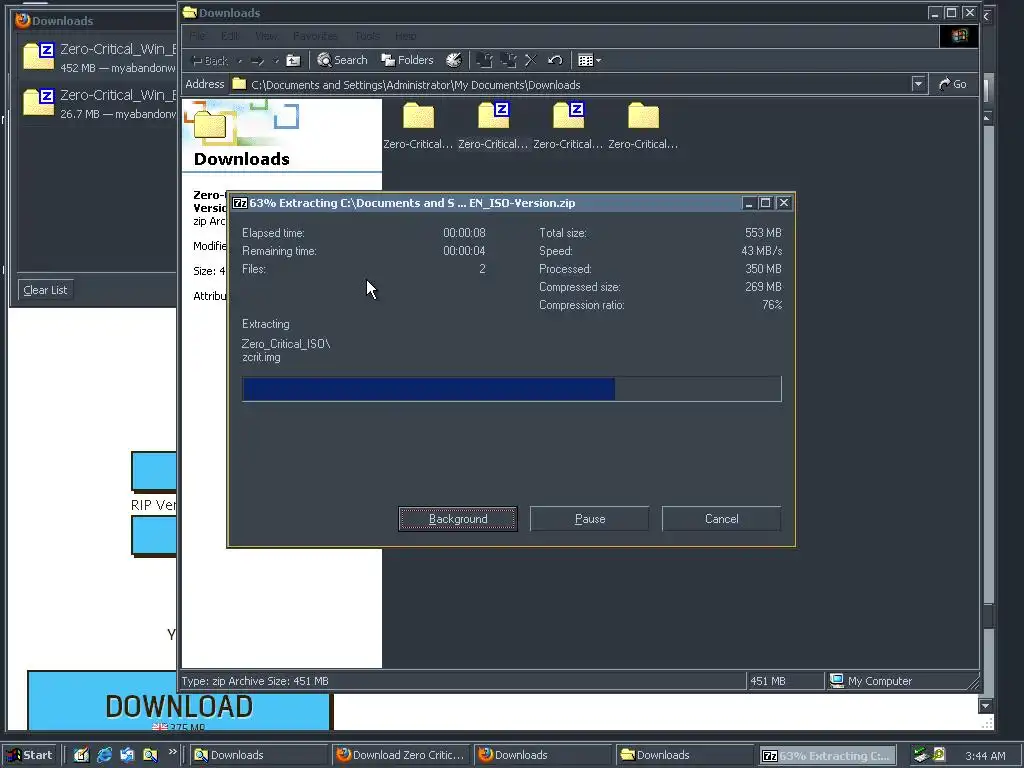The image size is (1024, 768).
Task: Click the Copy To toolbar icon
Action: click(x=508, y=60)
